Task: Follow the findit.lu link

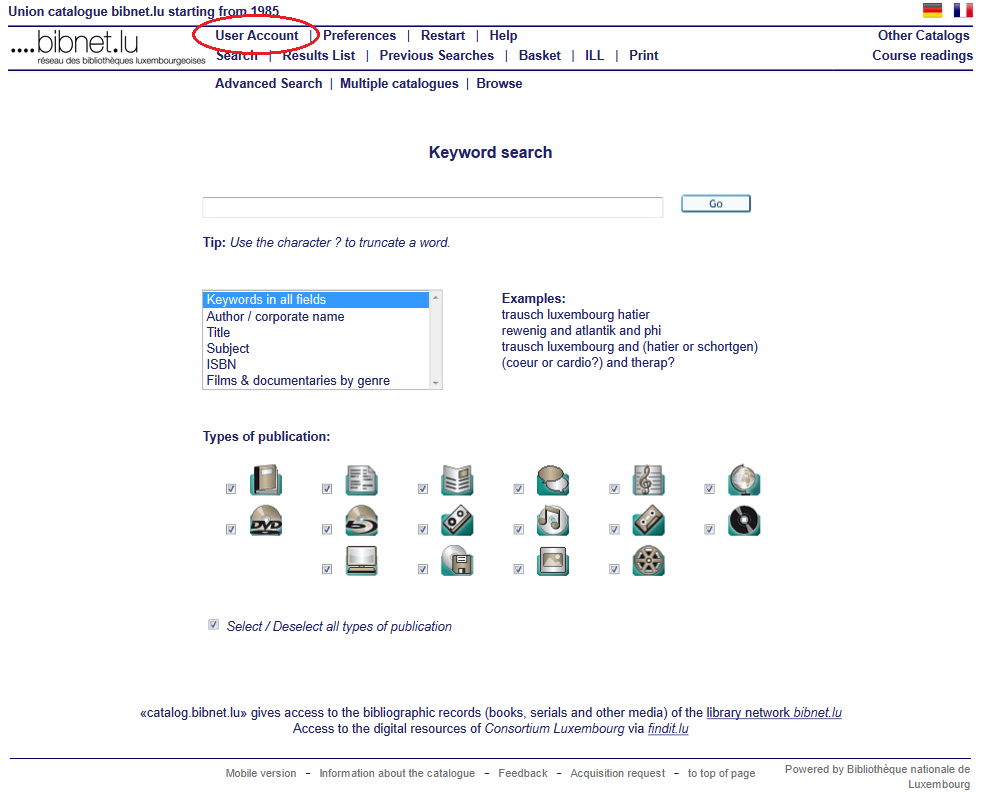Action: [x=668, y=729]
